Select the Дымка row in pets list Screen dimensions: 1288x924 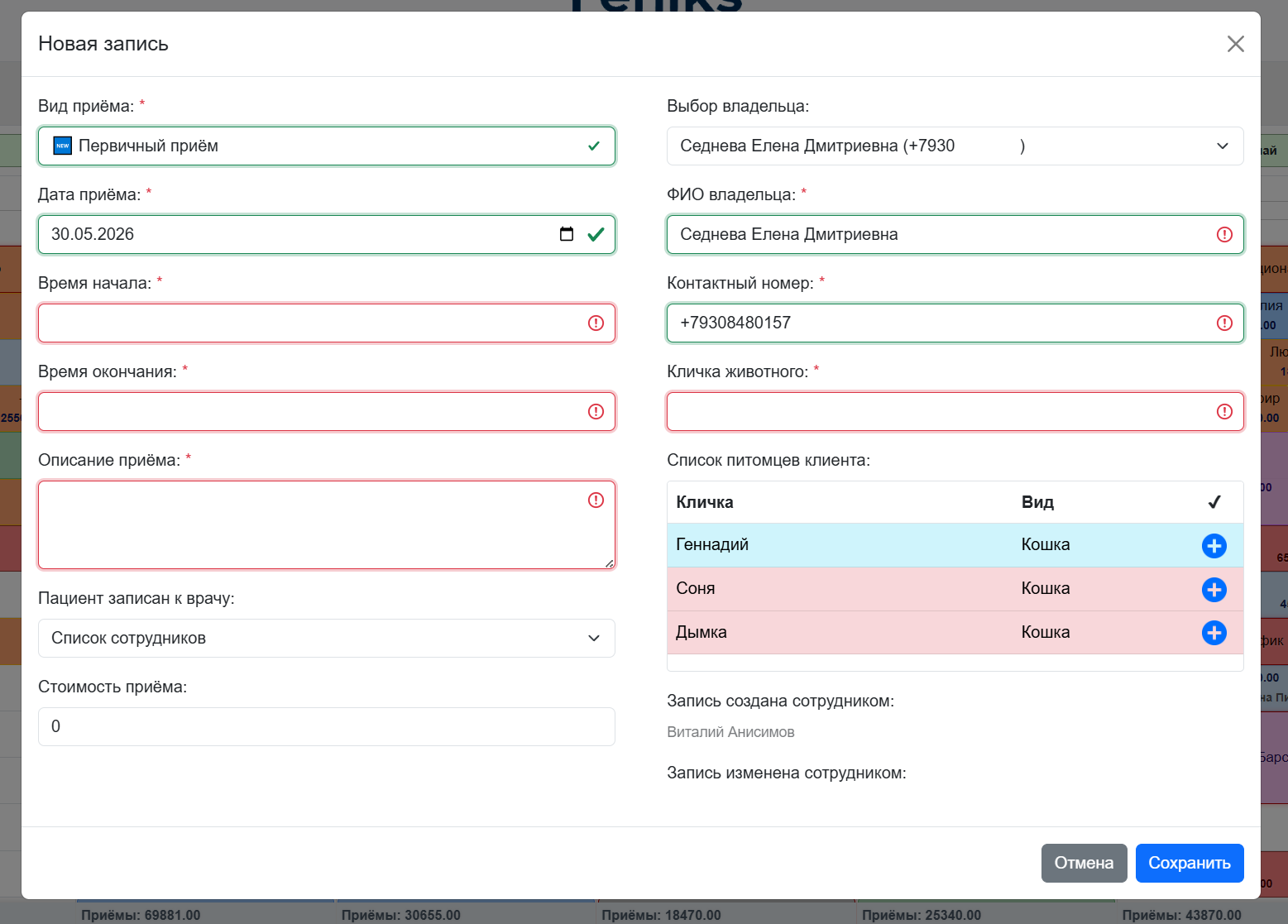tap(955, 633)
